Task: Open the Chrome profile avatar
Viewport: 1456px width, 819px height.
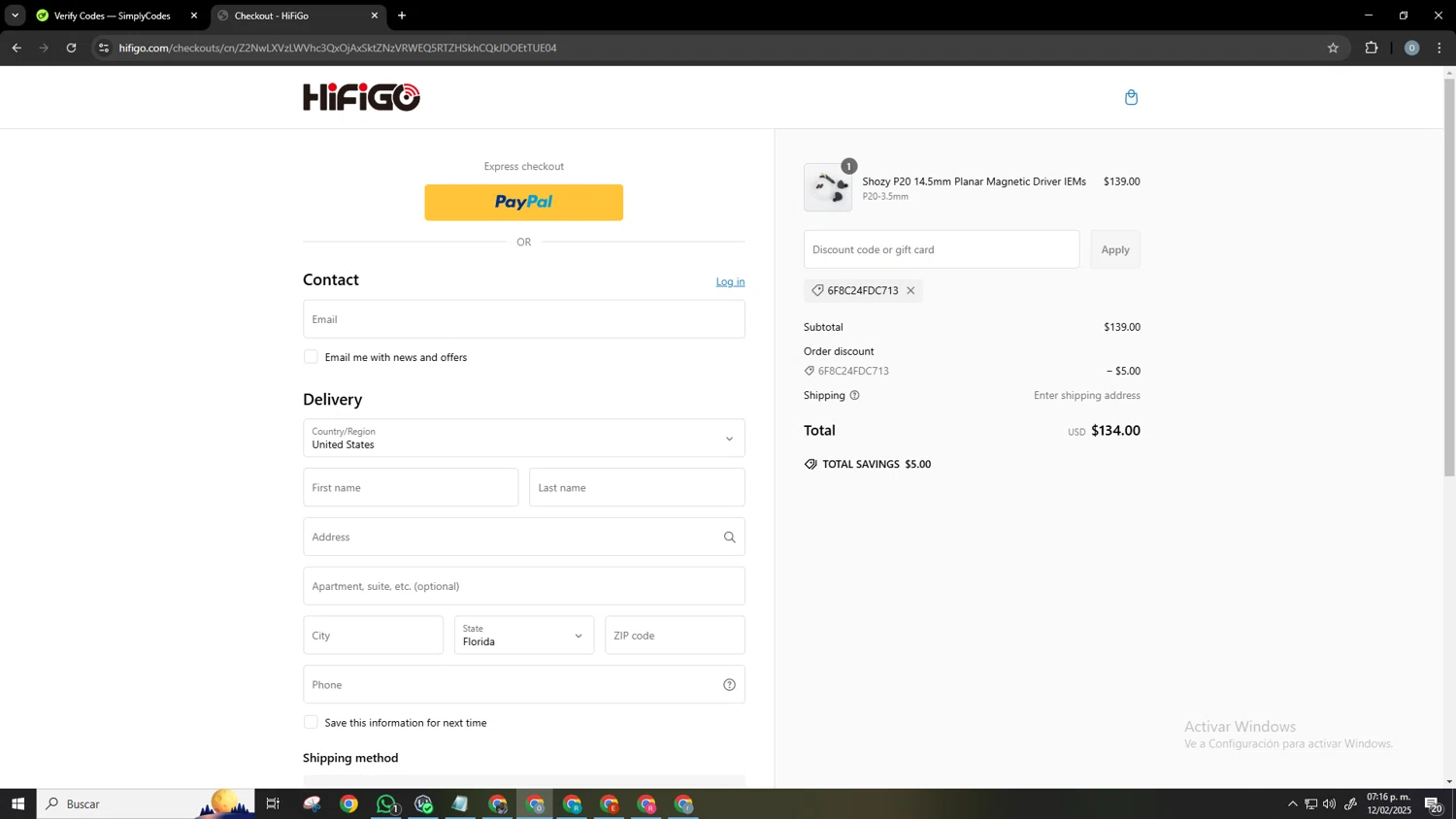Action: [1411, 48]
